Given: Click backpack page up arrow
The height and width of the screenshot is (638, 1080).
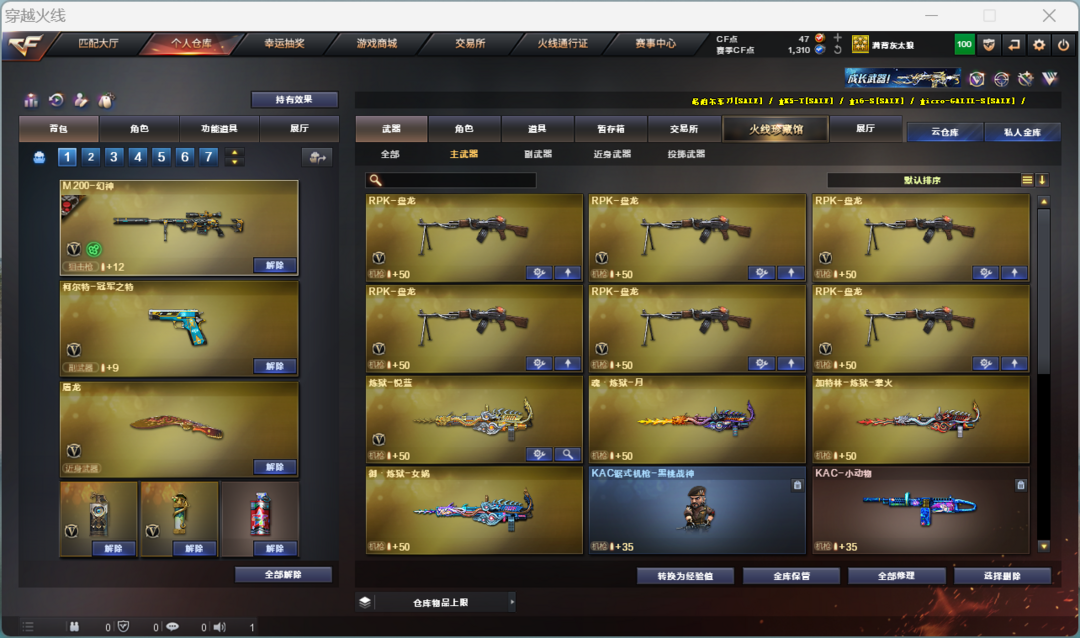Looking at the screenshot, I should [x=235, y=152].
